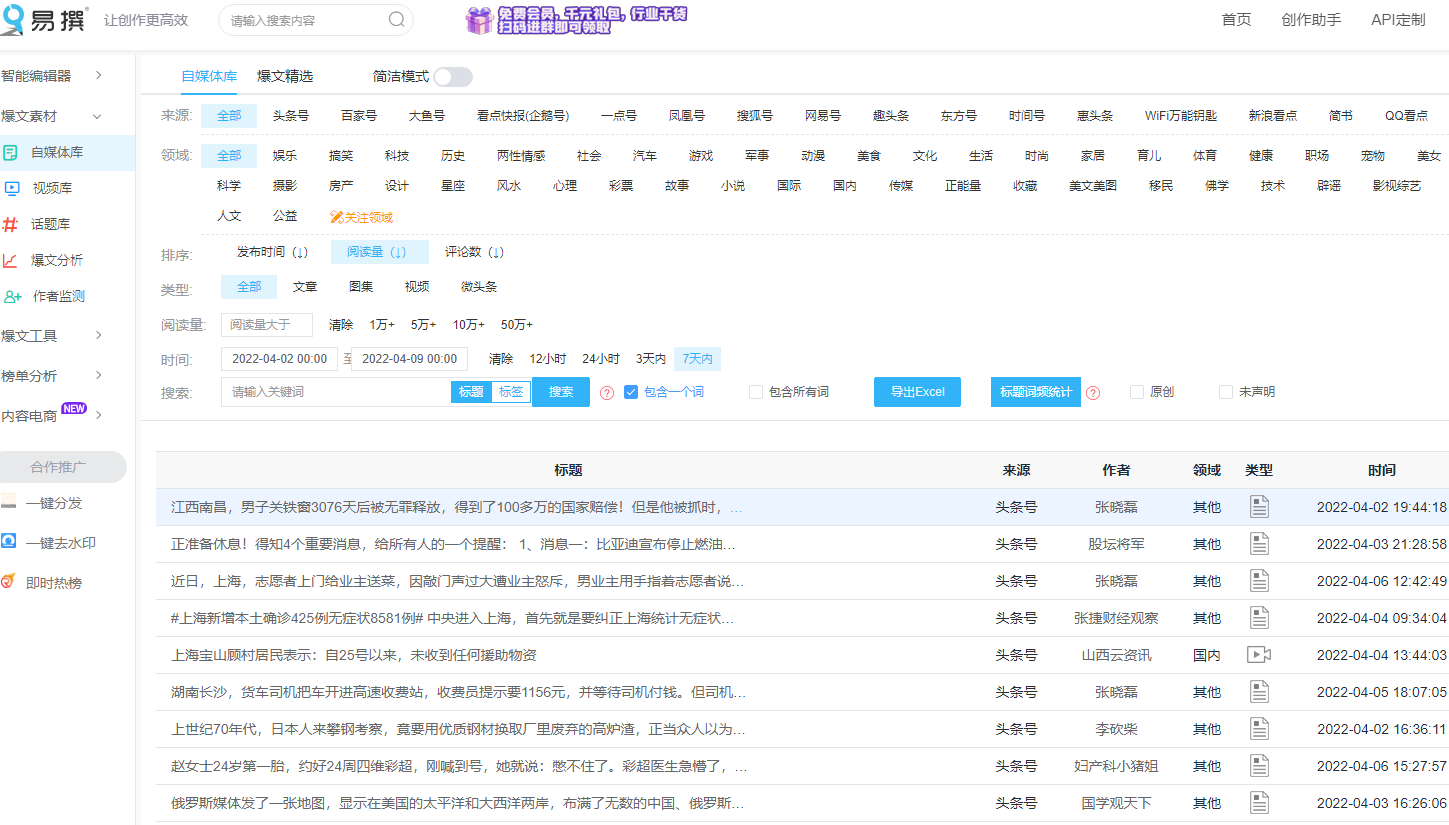The image size is (1449, 825).
Task: Uncheck the 包含一个词 checkbox
Action: click(631, 392)
